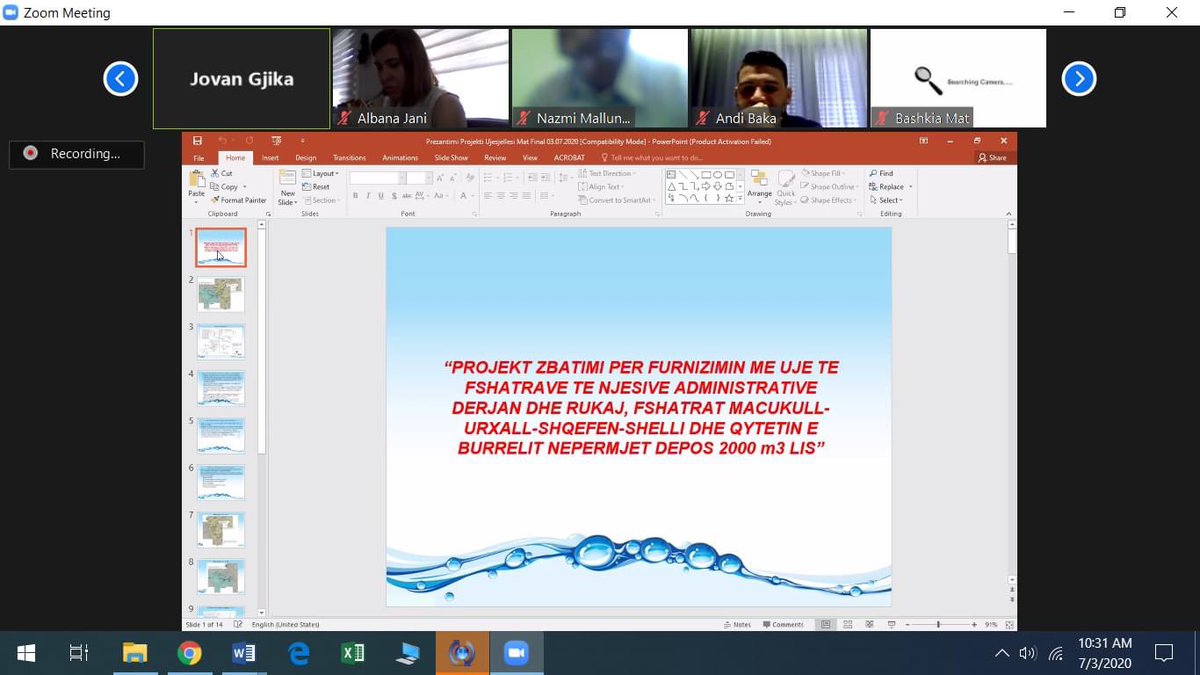Click the Save icon in PowerPoint title bar

pyautogui.click(x=197, y=141)
